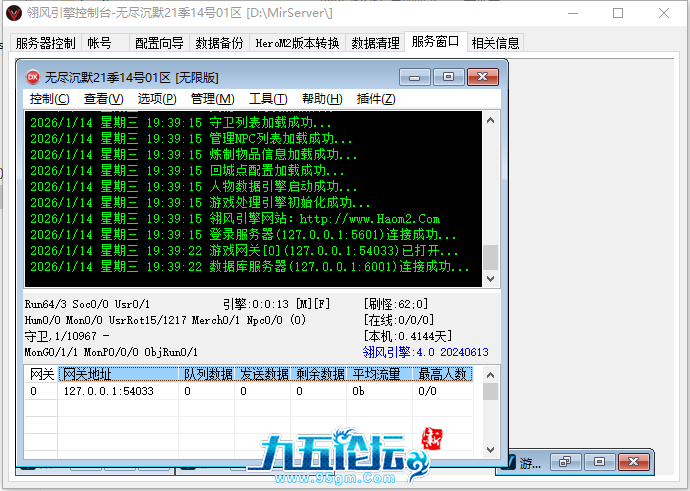Image resolution: width=690 pixels, height=491 pixels.
Task: Expand the 工具(T) menu
Action: pyautogui.click(x=267, y=99)
